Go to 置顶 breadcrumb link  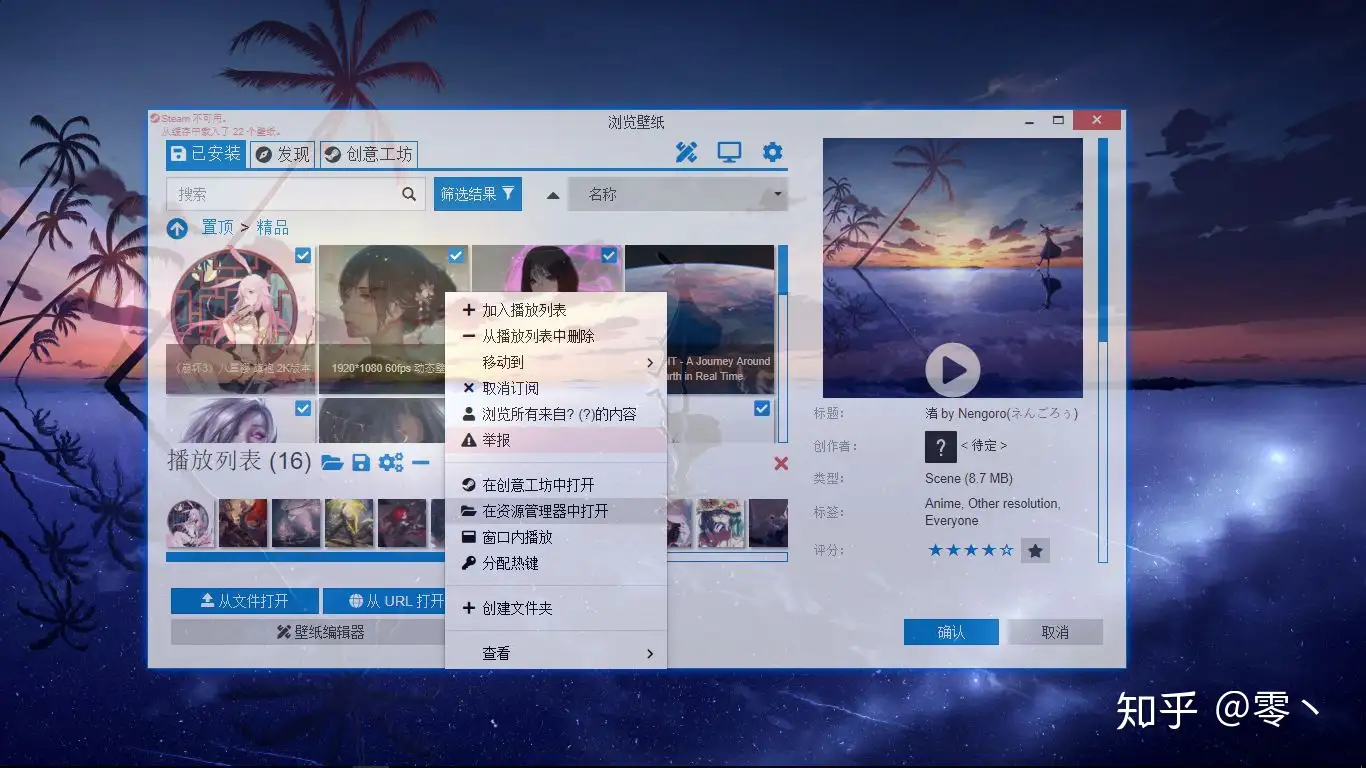point(217,228)
